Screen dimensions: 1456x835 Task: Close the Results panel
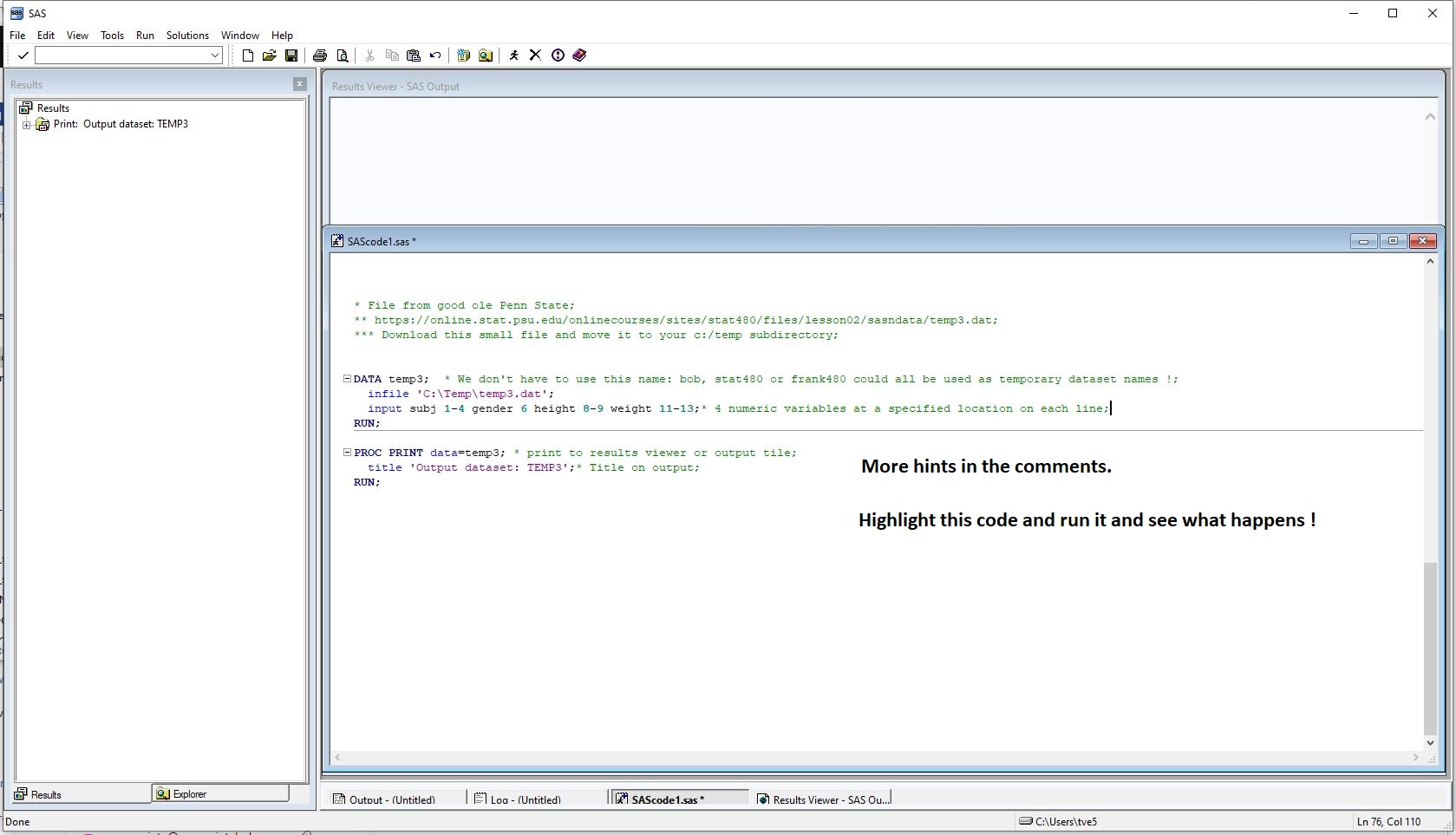pos(300,84)
